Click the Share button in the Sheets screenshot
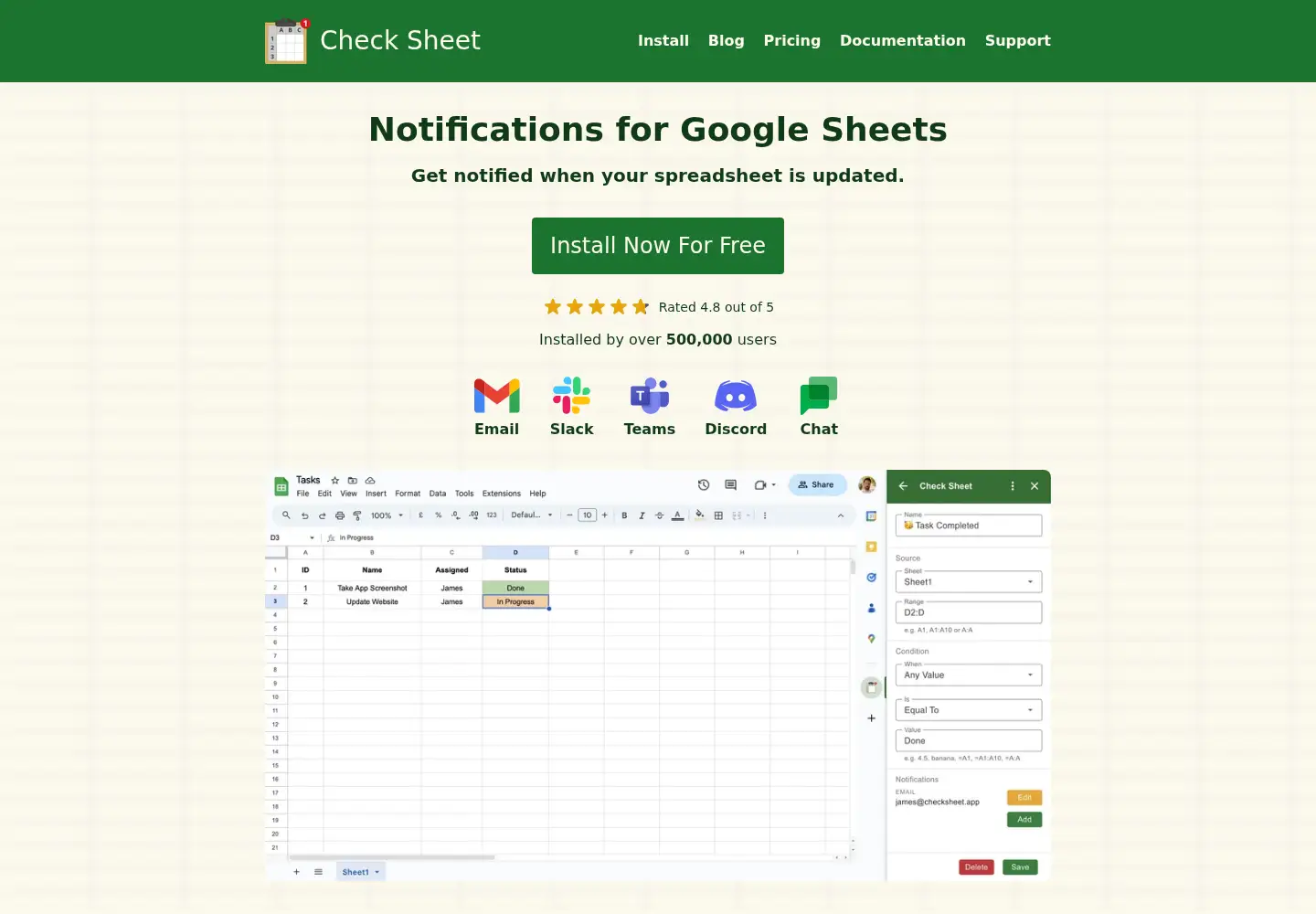This screenshot has height=914, width=1316. pyautogui.click(x=817, y=485)
